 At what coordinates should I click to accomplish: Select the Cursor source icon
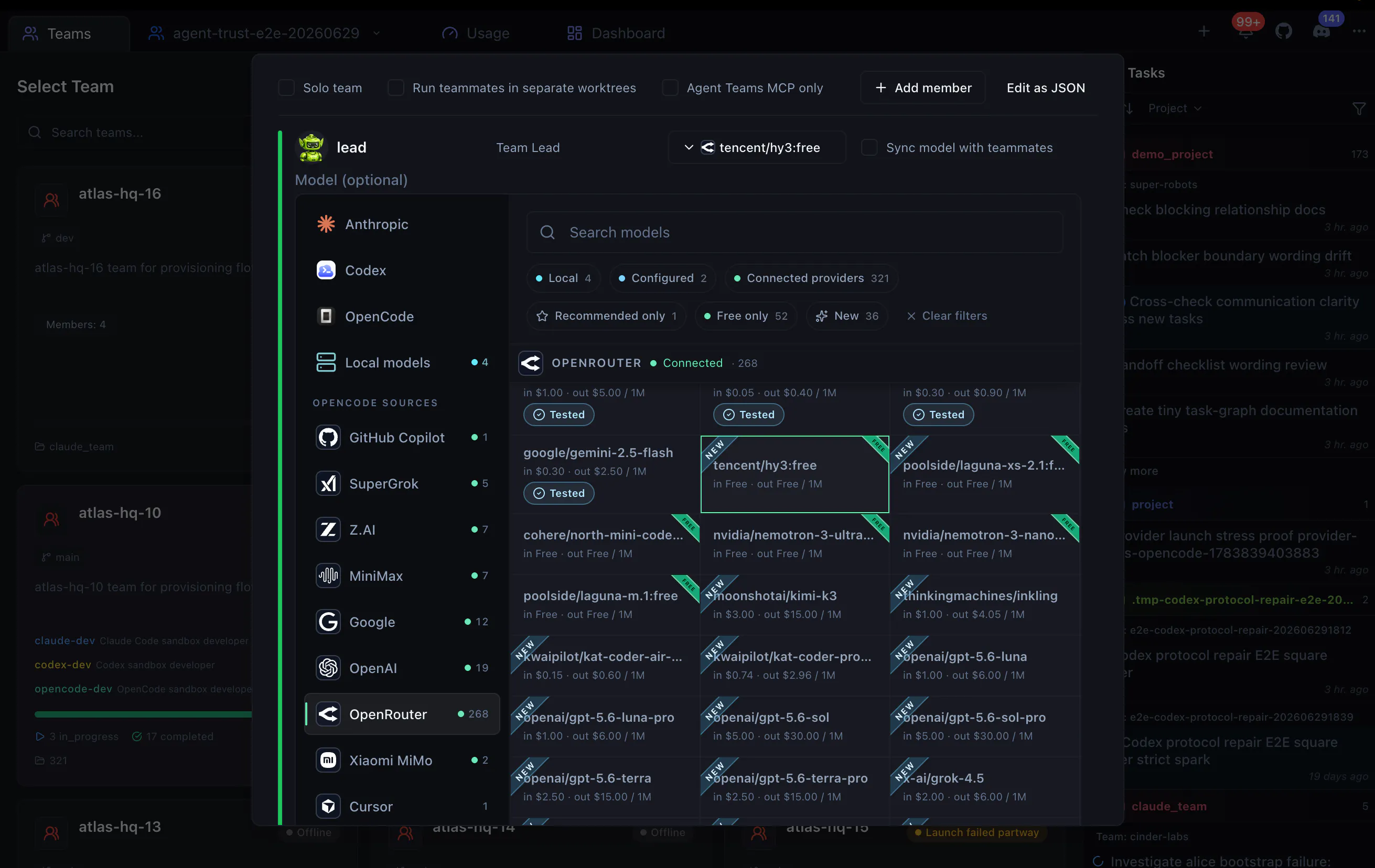click(328, 806)
